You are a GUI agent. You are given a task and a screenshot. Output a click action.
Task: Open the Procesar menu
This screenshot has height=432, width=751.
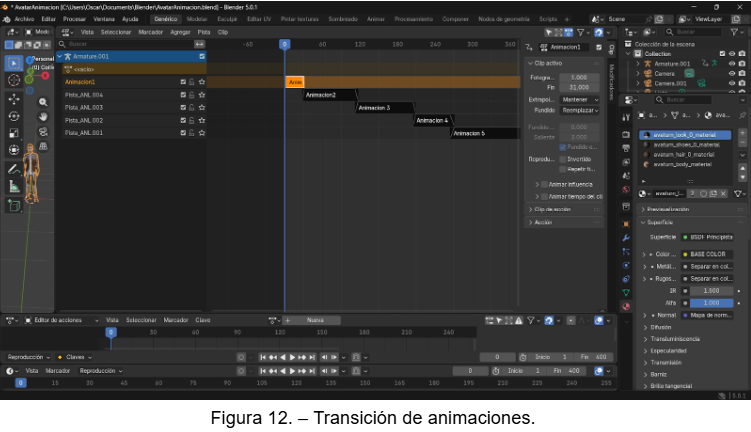(74, 19)
